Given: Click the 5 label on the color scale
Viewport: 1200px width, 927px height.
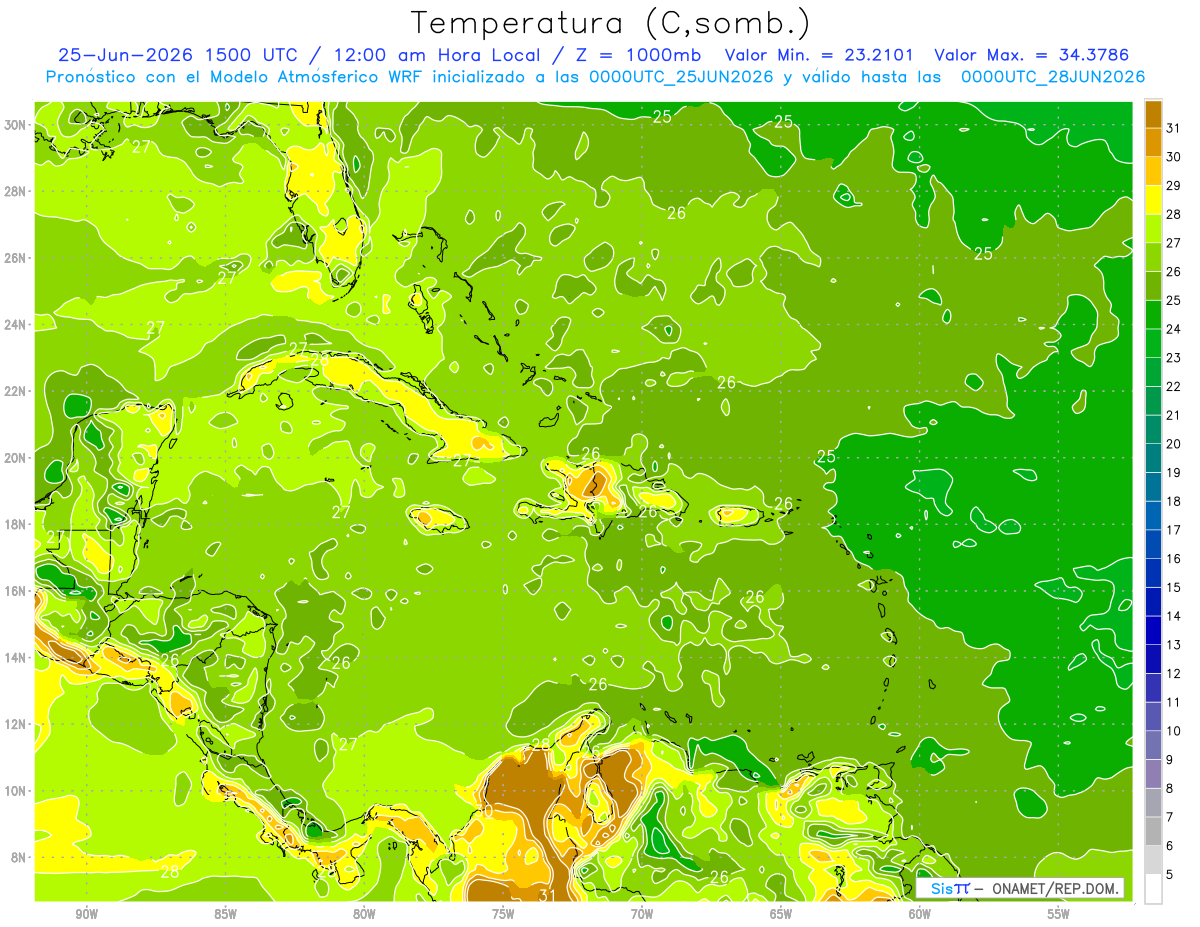Looking at the screenshot, I should (x=1171, y=874).
